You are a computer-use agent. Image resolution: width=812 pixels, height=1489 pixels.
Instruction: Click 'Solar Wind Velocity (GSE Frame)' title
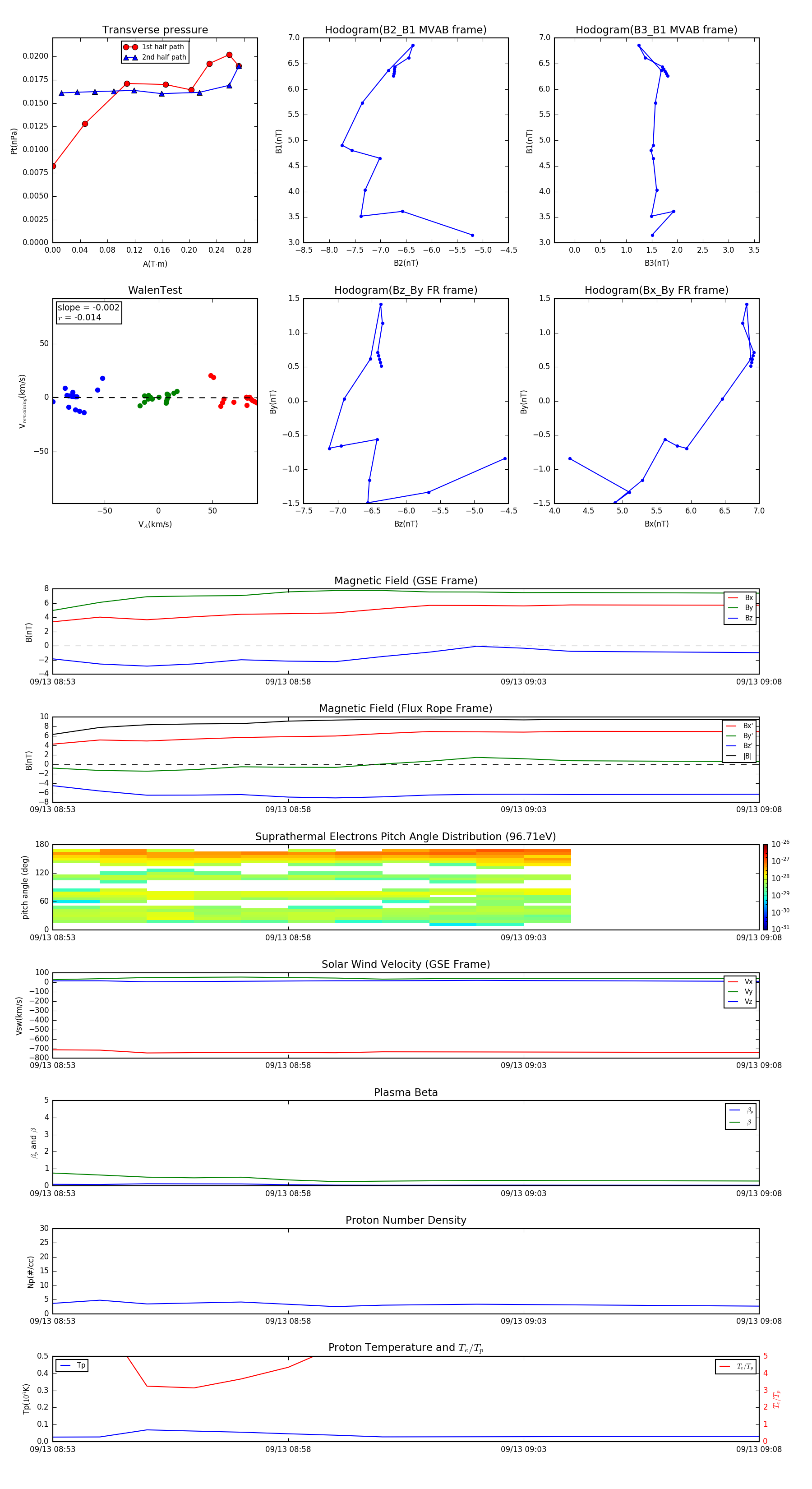pyautogui.click(x=406, y=965)
